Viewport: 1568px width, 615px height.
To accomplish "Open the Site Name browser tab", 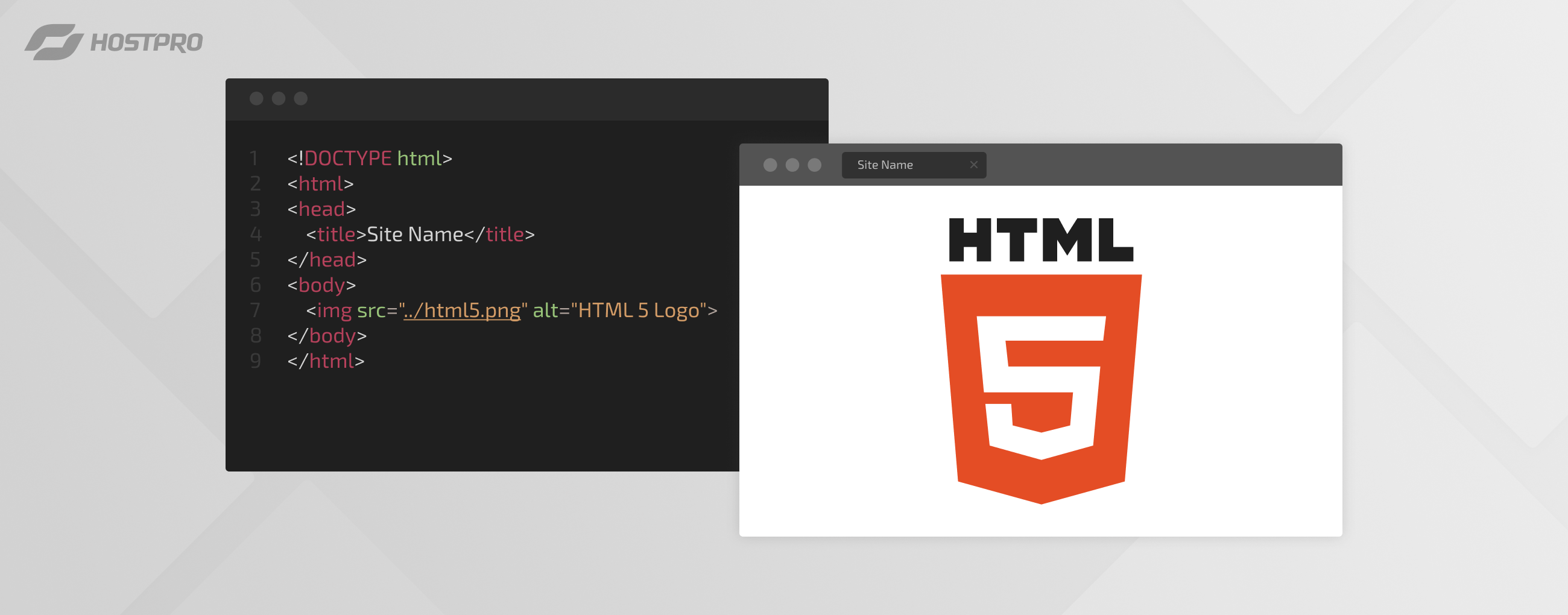I will 913,165.
